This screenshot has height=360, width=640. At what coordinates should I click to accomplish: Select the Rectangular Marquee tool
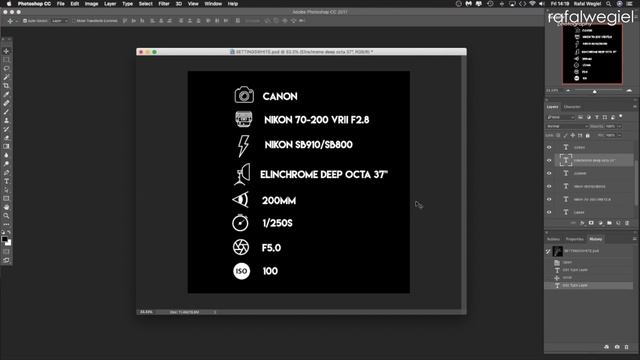click(6, 60)
